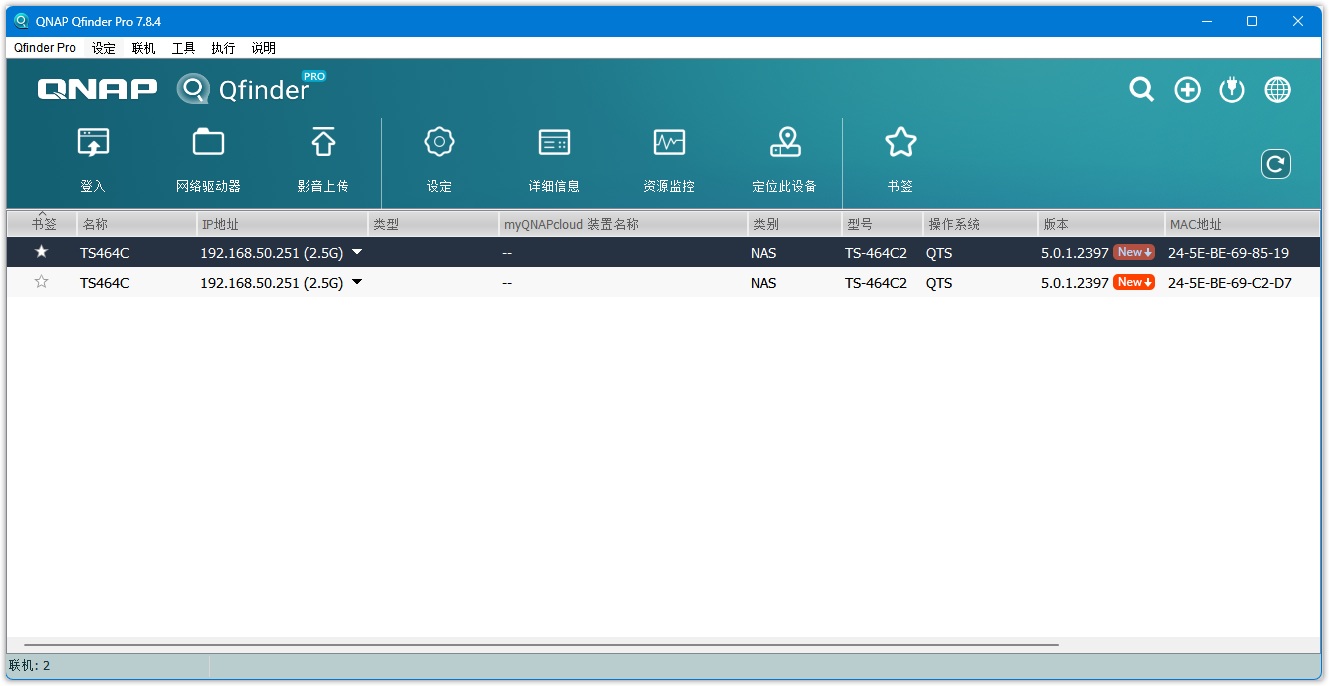This screenshot has width=1329, height=686.
Task: Click the QNAP logo
Action: tap(97, 89)
